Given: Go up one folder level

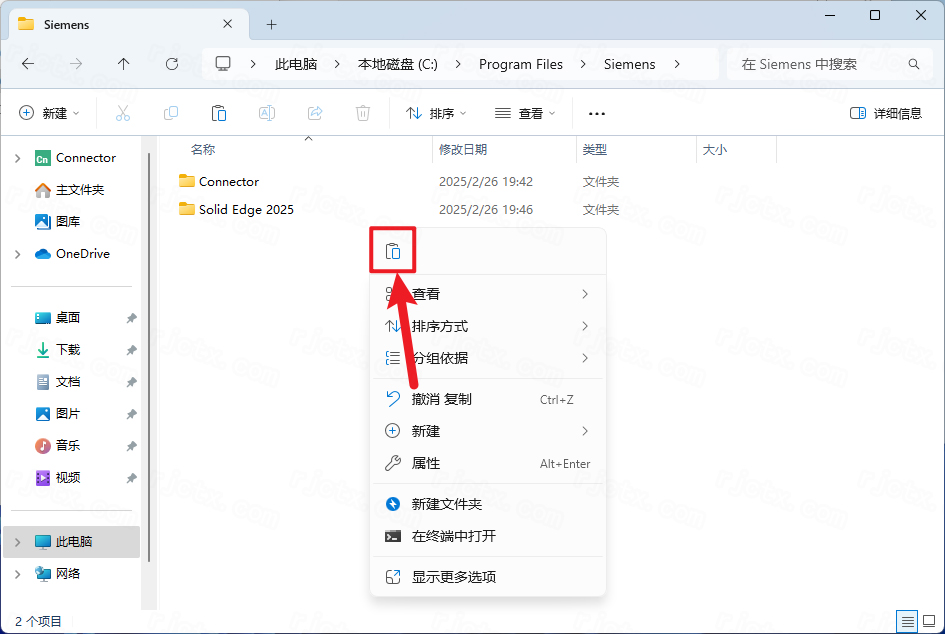Looking at the screenshot, I should (x=124, y=64).
